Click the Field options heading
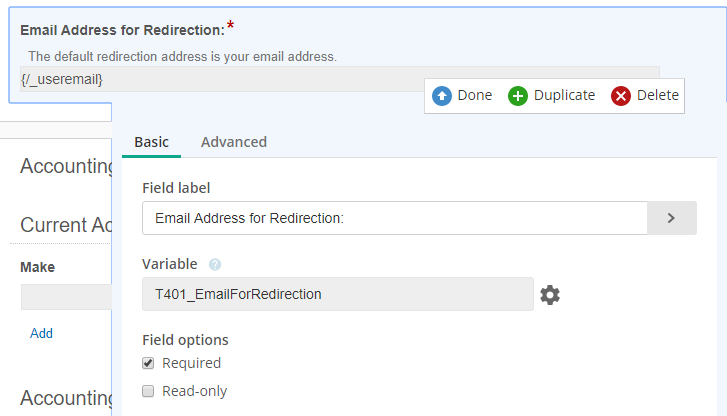 point(185,339)
